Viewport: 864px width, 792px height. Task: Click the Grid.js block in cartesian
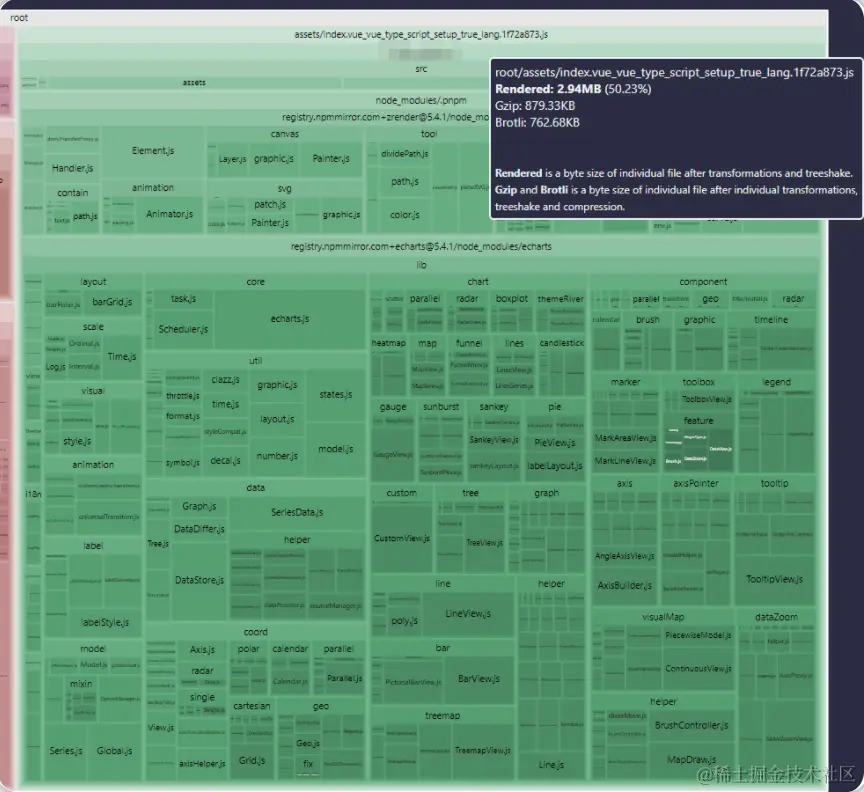click(252, 761)
